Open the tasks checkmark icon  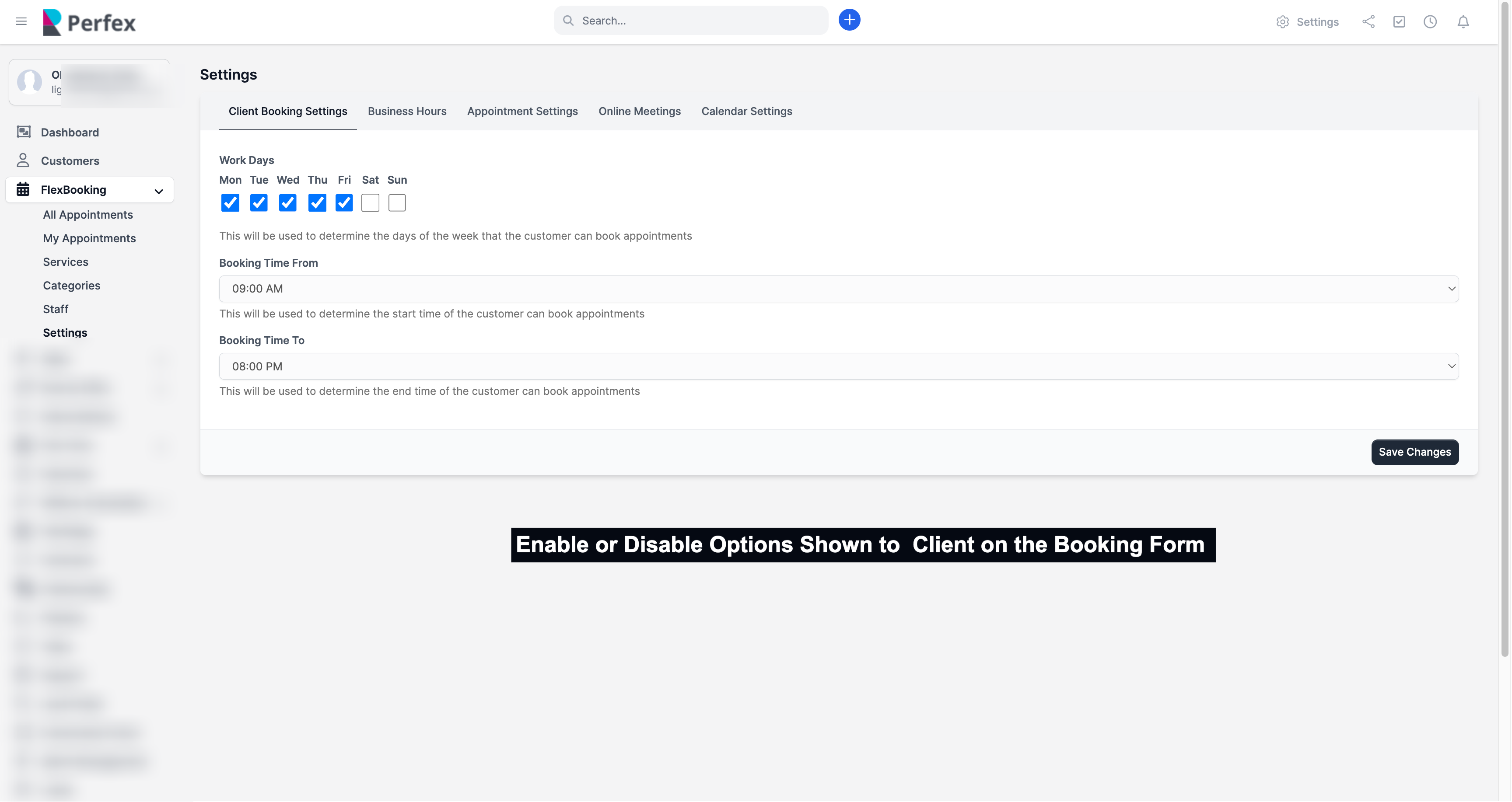click(1399, 22)
